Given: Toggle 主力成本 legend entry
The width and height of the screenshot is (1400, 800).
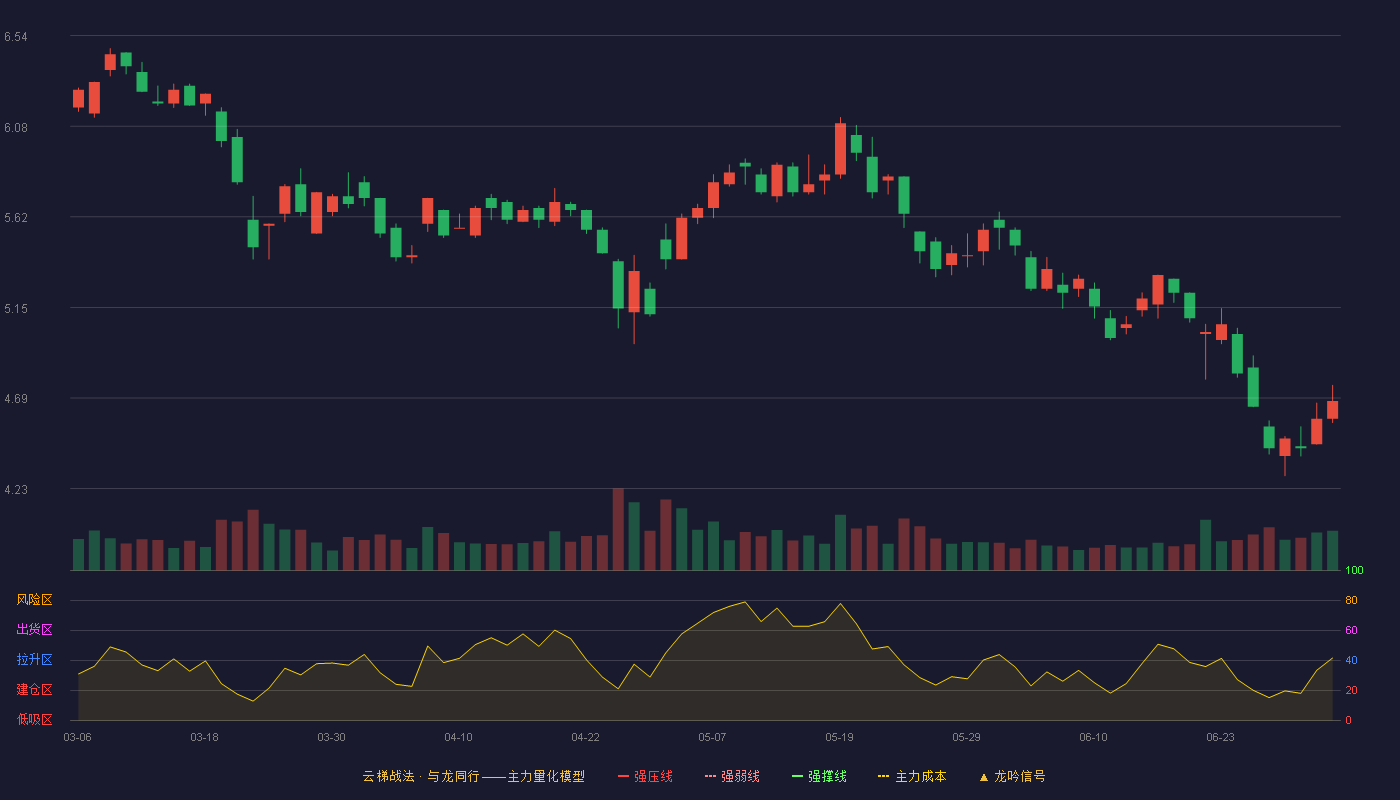Looking at the screenshot, I should (x=912, y=776).
